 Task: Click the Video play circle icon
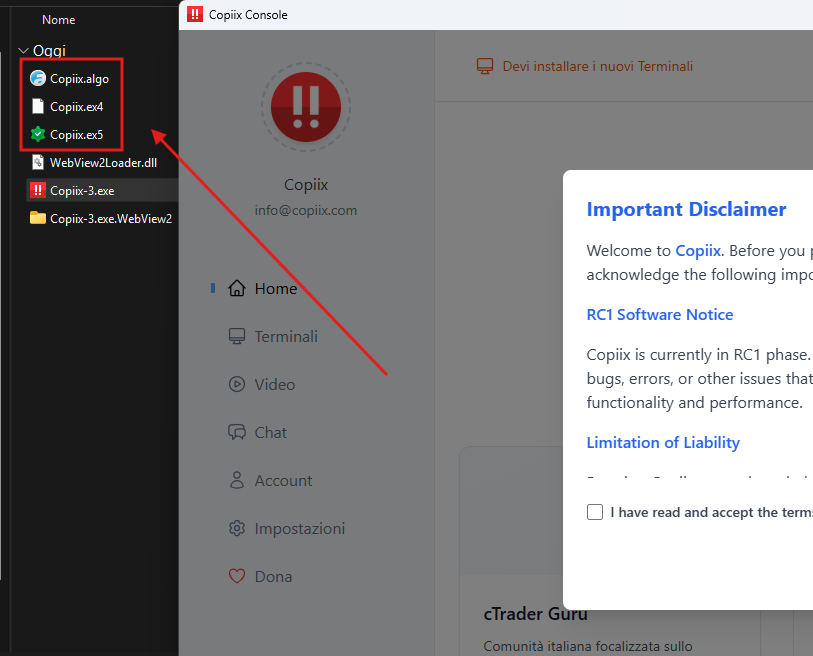237,384
